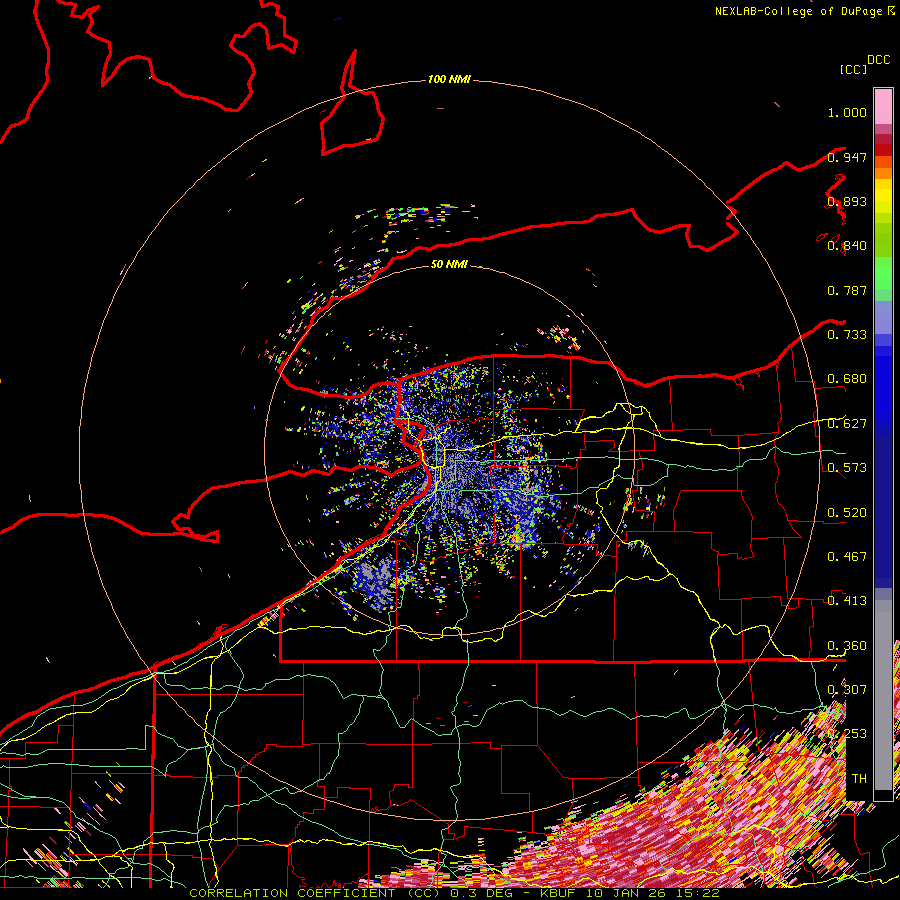Pick the bright green band on the color bar
900x900 pixels.
coord(883,273)
